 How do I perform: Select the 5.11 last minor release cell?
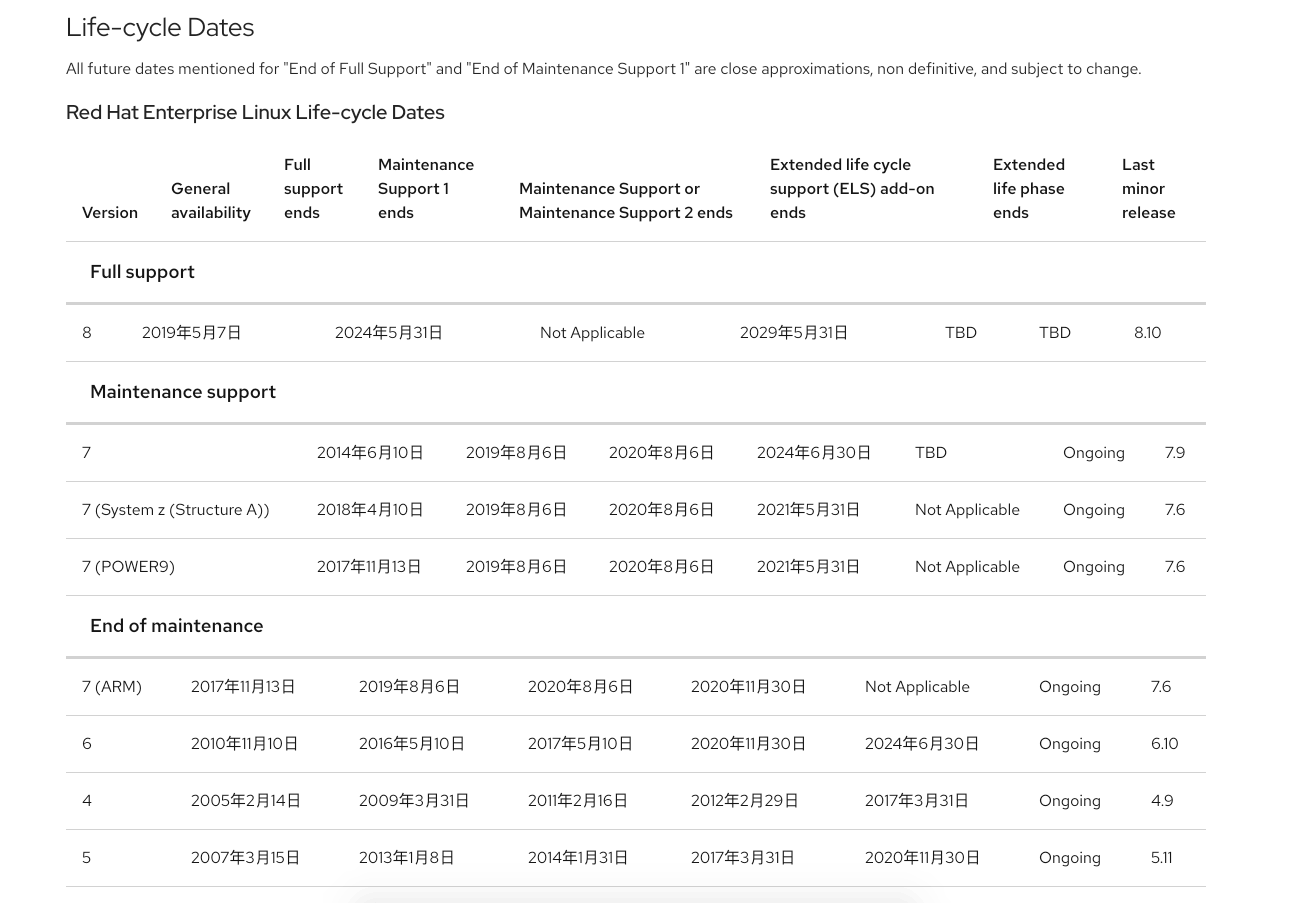click(1162, 858)
